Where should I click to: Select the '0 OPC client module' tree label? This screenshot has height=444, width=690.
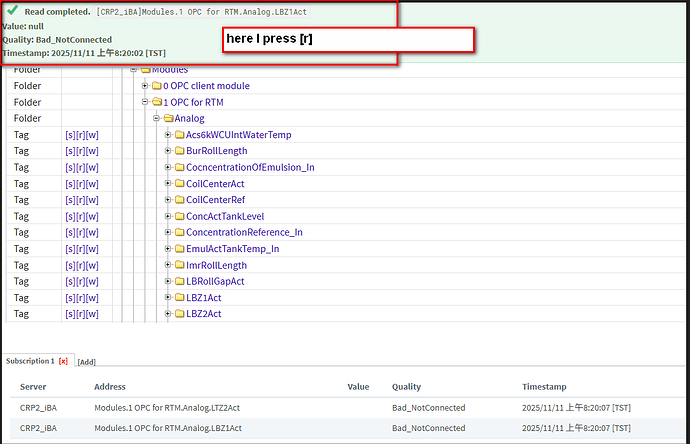(206, 86)
